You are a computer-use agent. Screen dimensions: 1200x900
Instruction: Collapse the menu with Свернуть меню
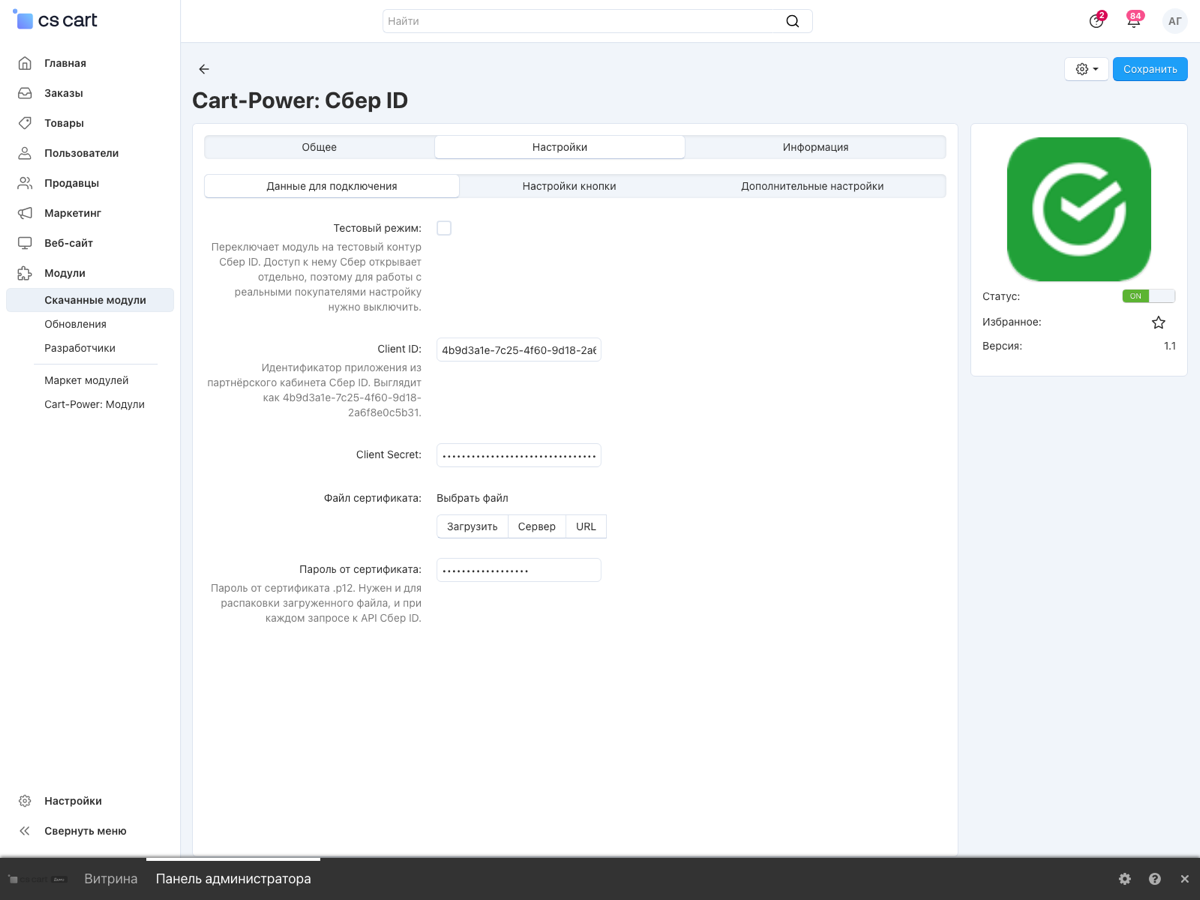click(x=85, y=831)
